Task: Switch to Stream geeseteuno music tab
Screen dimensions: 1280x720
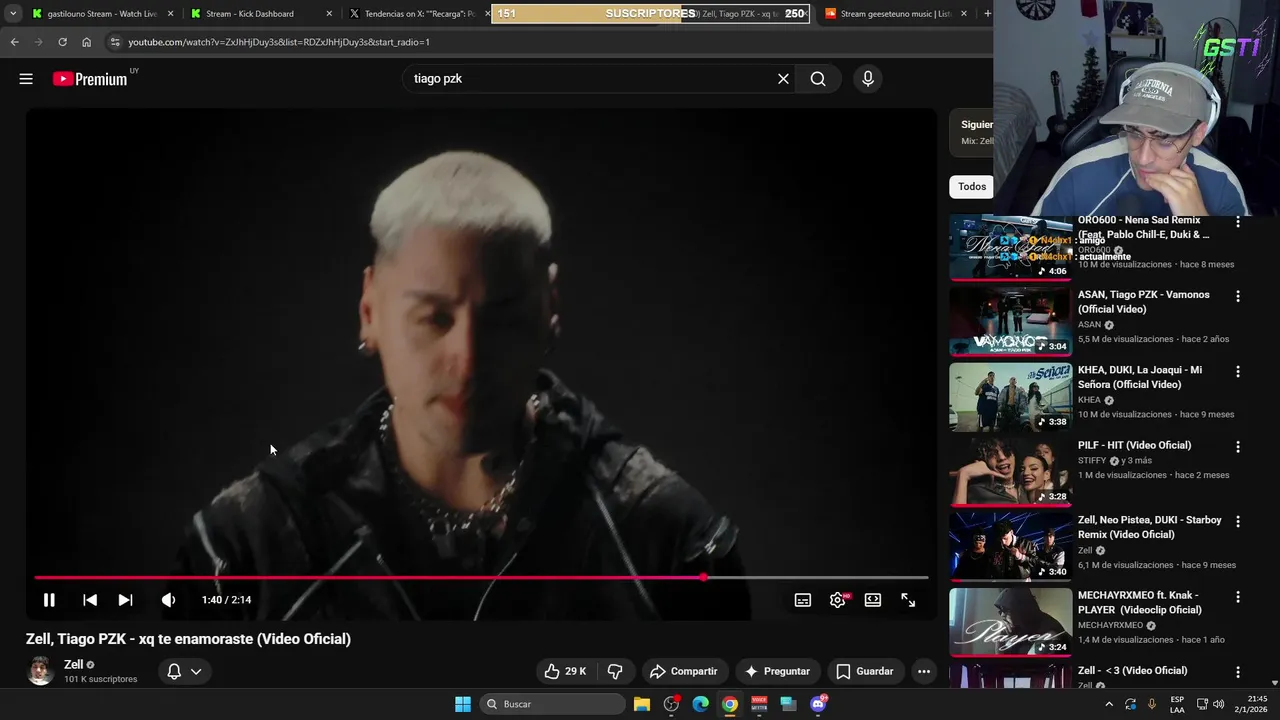Action: point(895,14)
